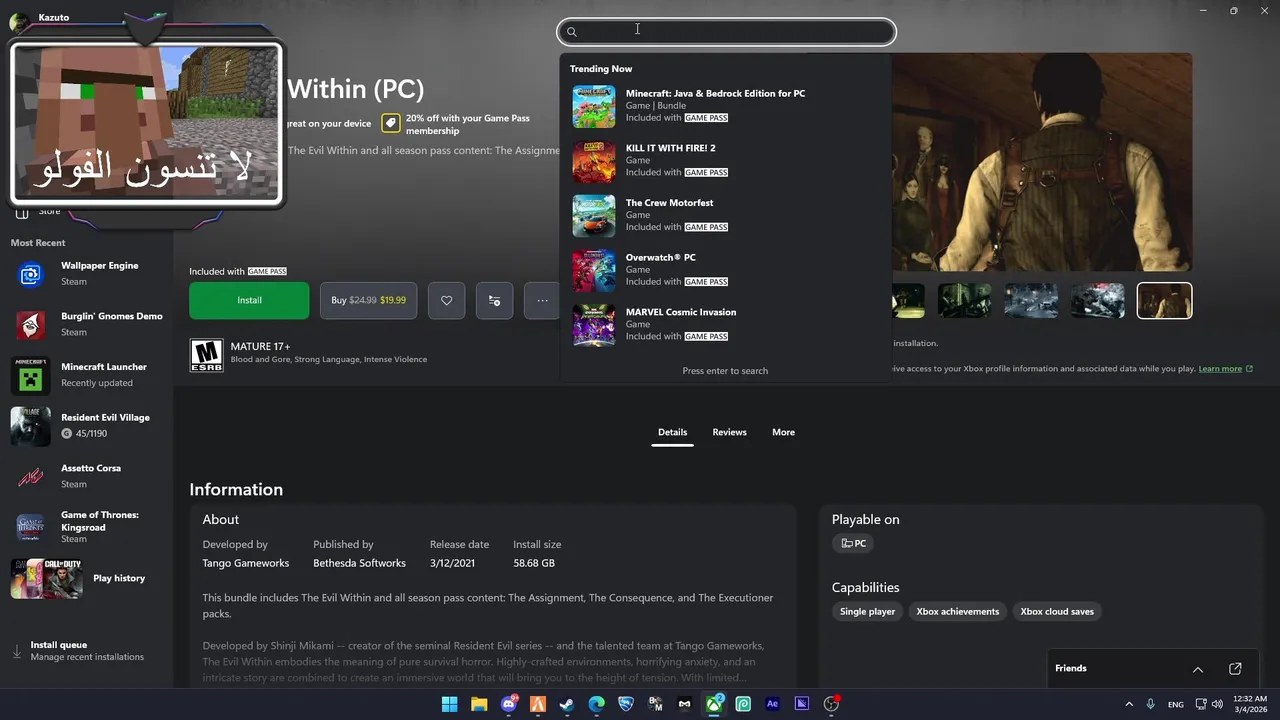Open the three-dots more options button
1280x720 pixels.
pyautogui.click(x=542, y=300)
